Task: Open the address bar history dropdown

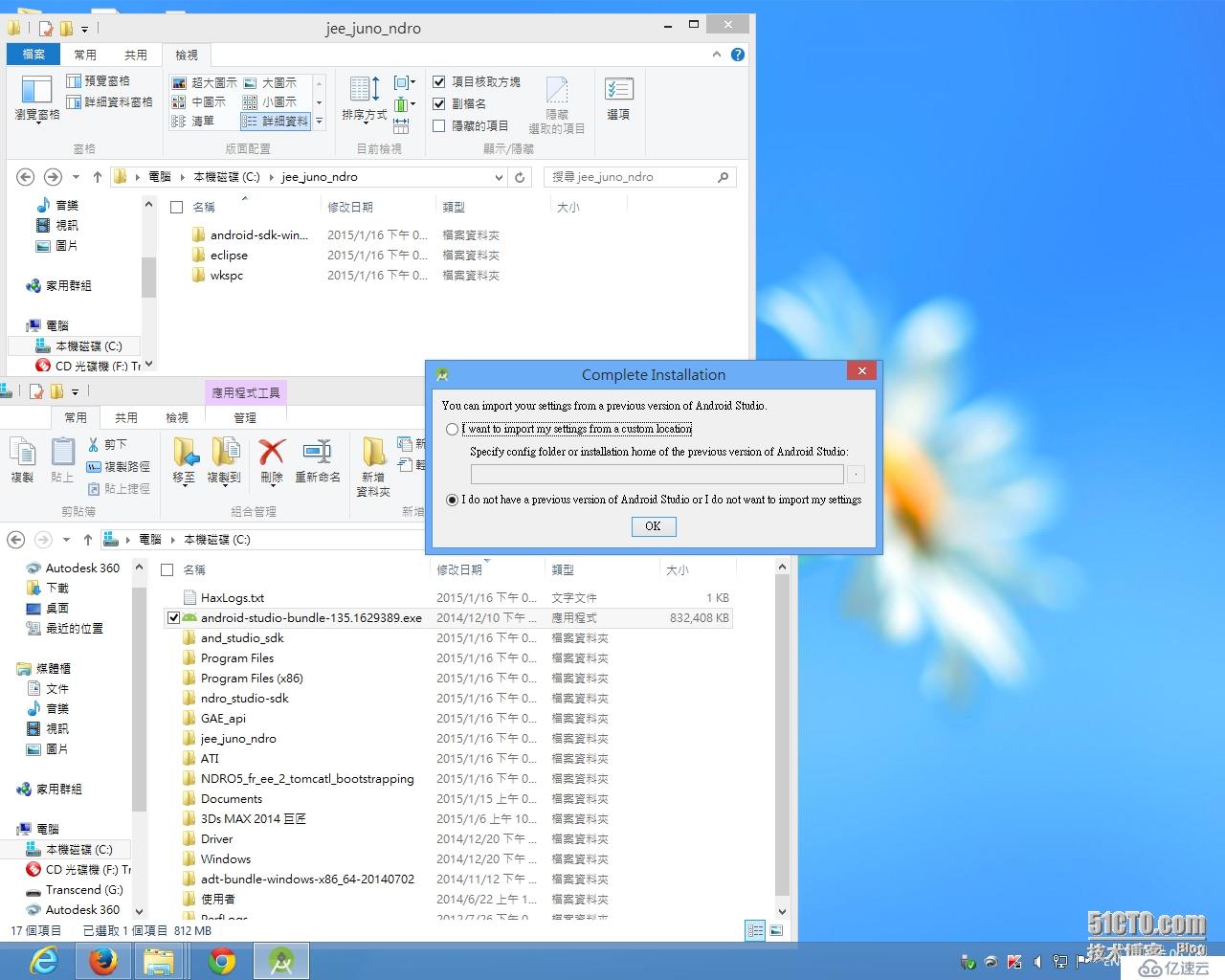Action: [x=499, y=177]
